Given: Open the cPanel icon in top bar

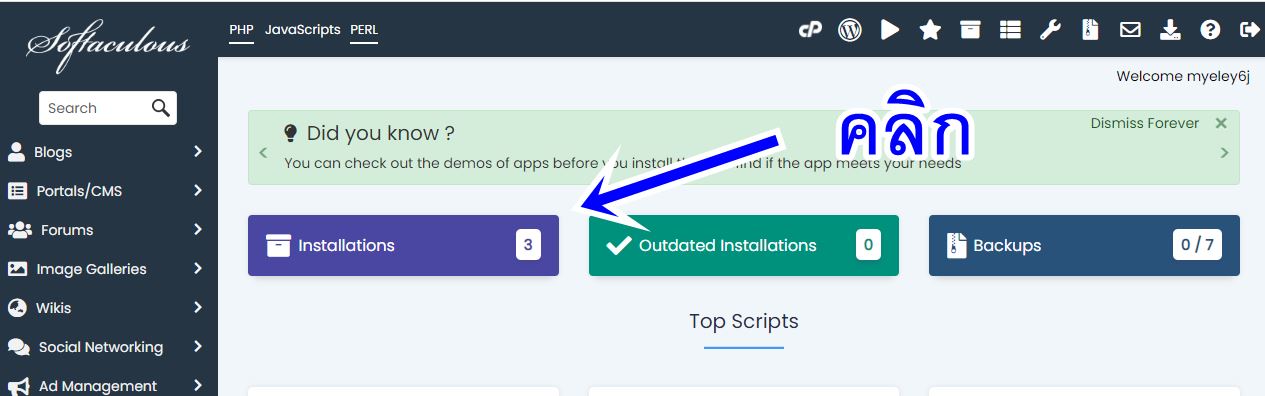Looking at the screenshot, I should coord(810,30).
